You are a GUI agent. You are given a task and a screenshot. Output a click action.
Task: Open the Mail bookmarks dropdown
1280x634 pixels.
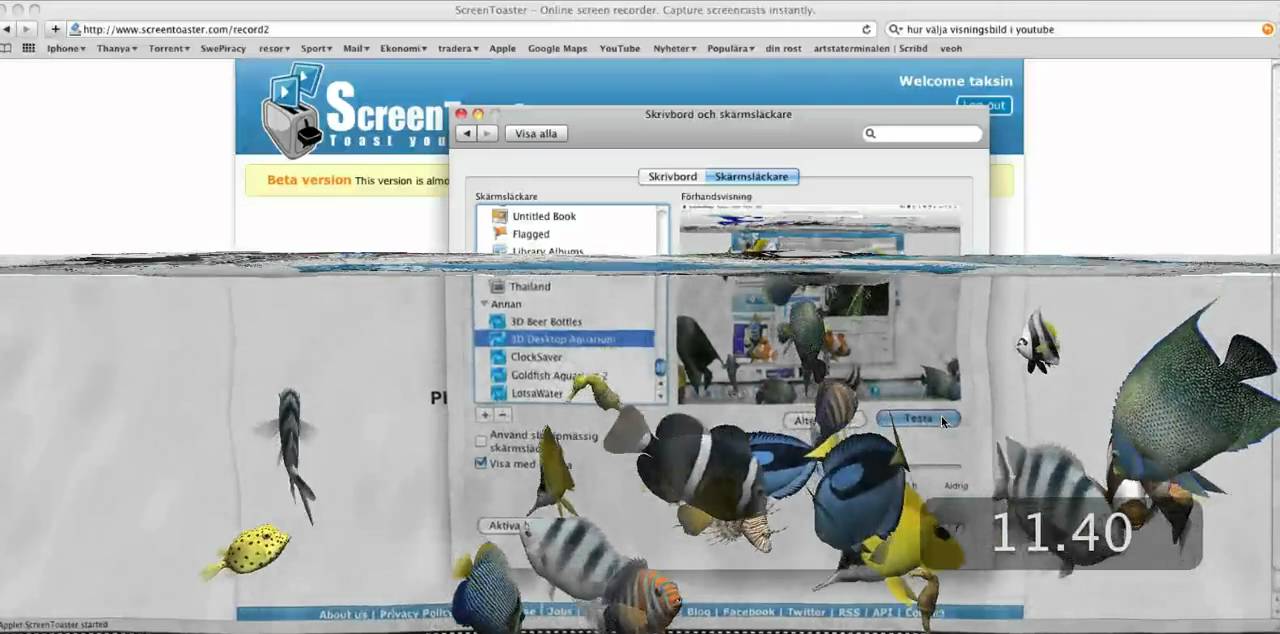click(356, 48)
